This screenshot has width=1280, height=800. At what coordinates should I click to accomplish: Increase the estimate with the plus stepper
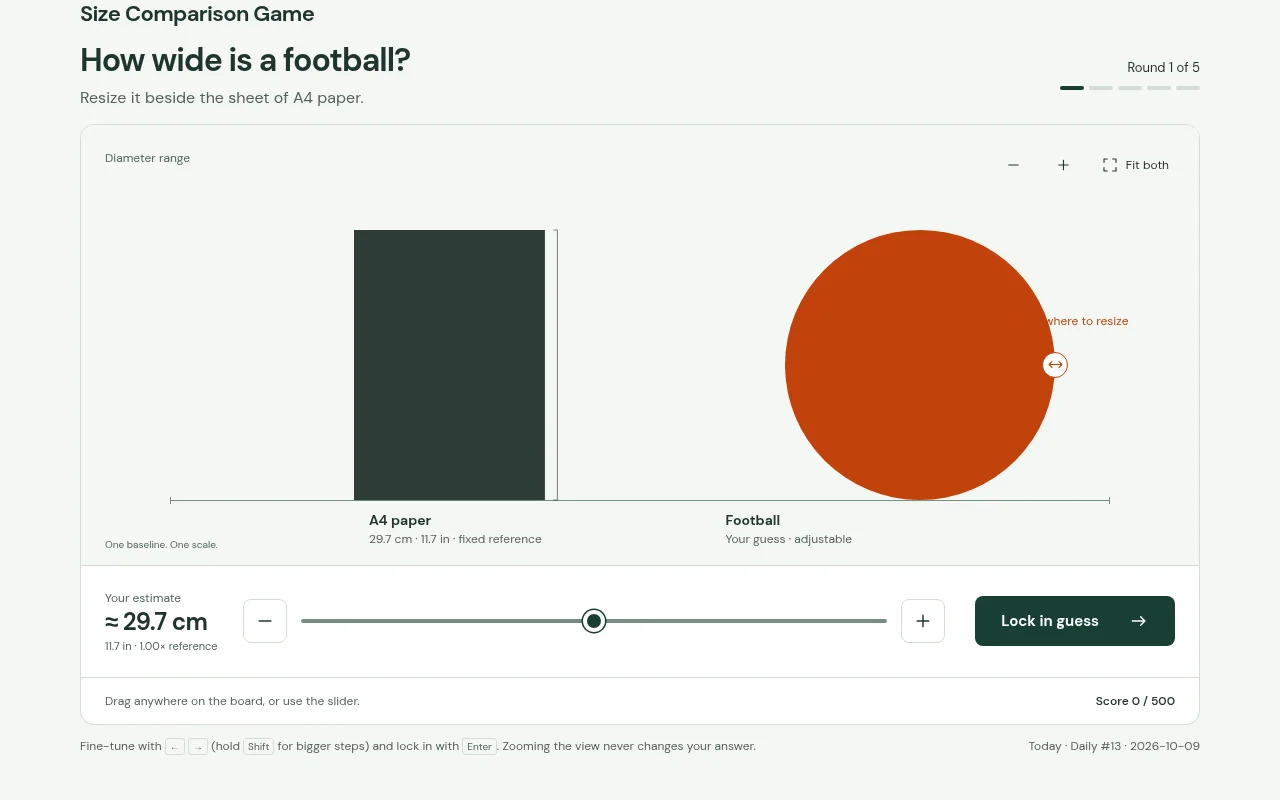click(923, 621)
